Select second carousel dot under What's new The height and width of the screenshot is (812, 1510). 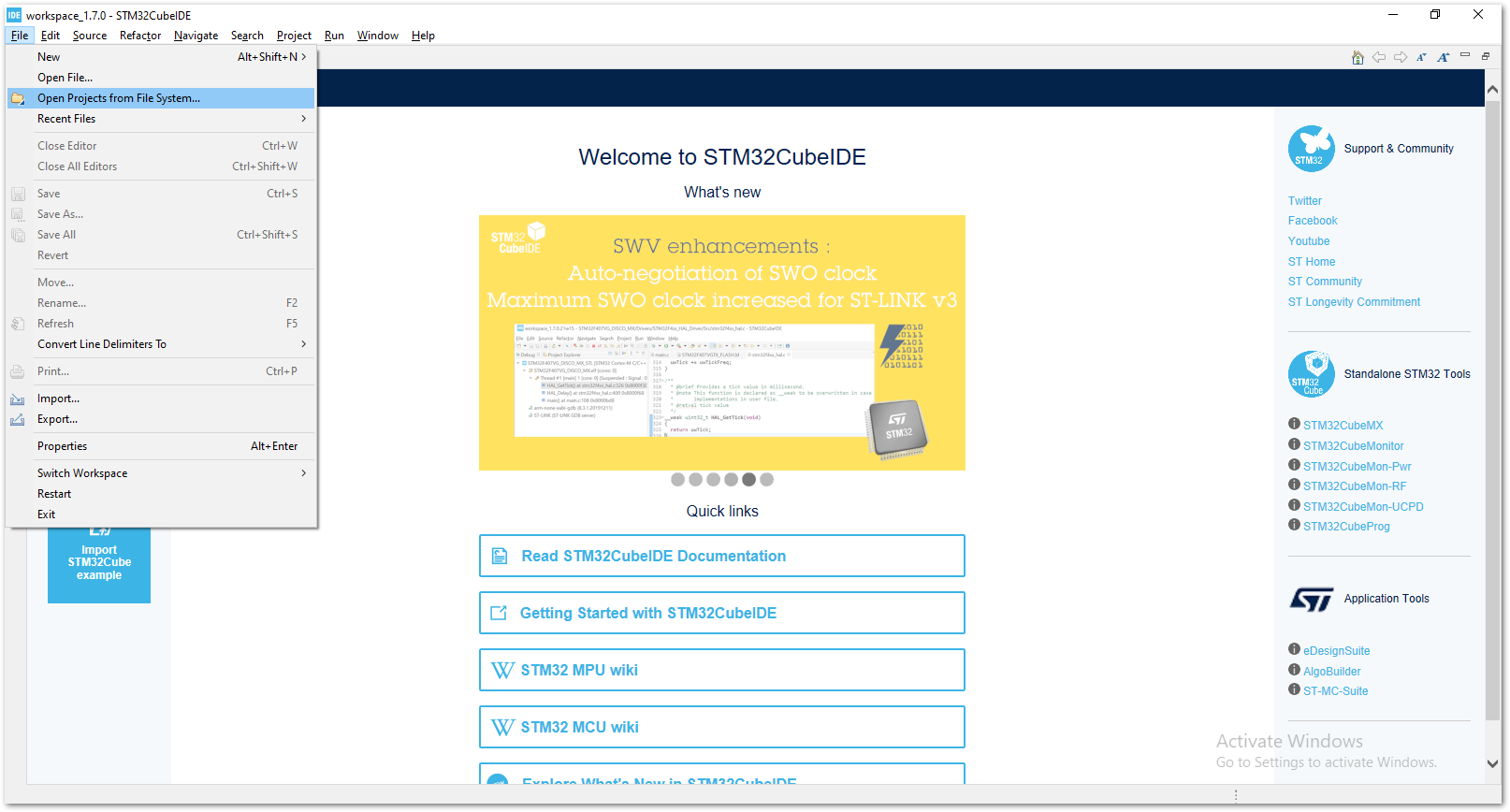[x=695, y=480]
